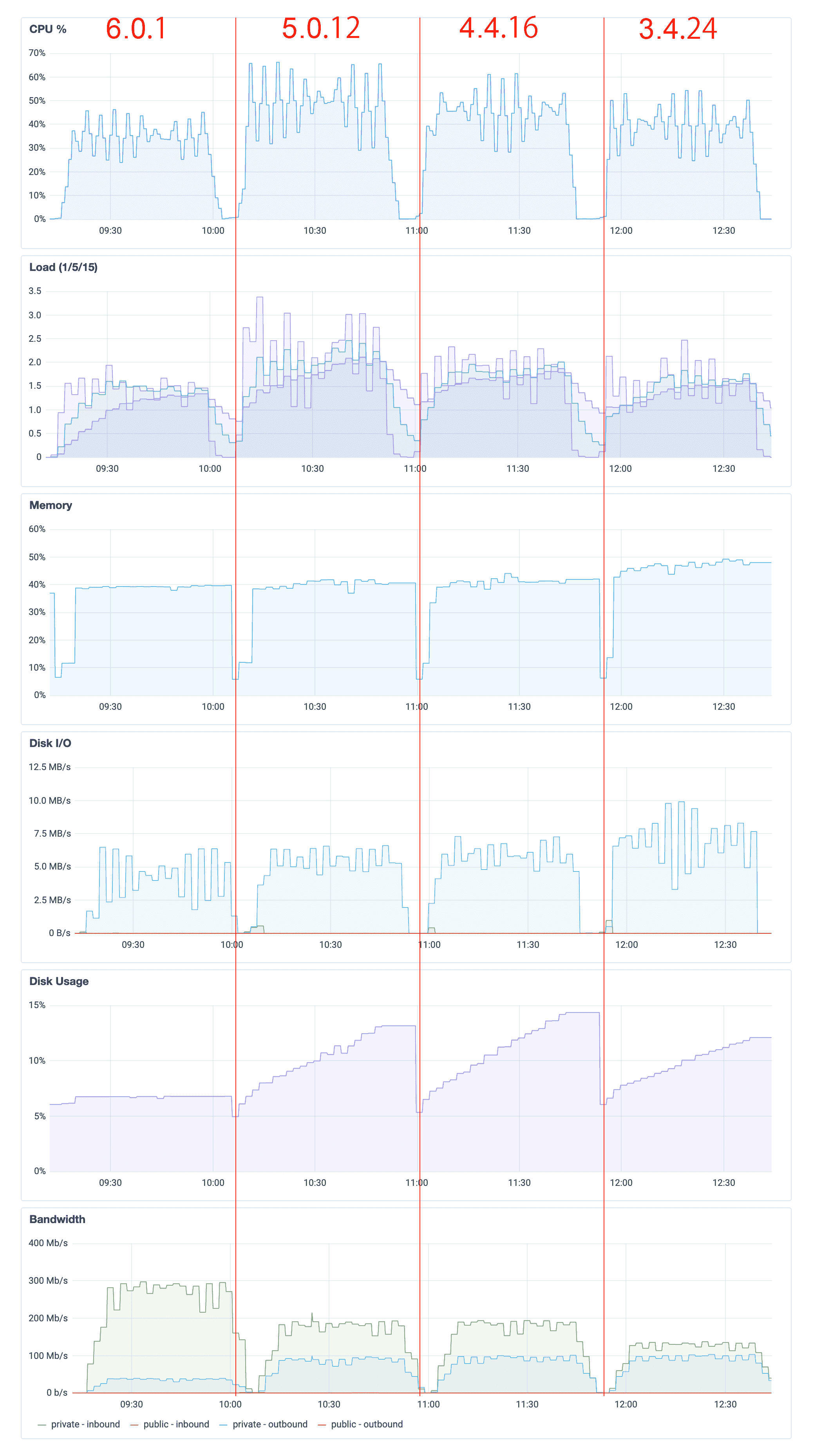Viewport: 821px width, 1456px height.
Task: Click the red 3.4.24 version label
Action: pos(677,29)
